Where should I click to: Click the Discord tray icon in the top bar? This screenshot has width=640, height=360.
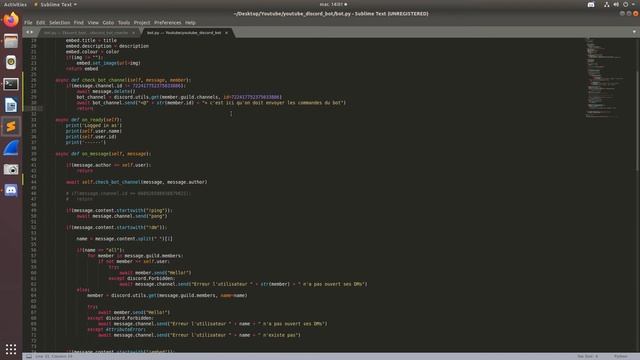tap(591, 4)
